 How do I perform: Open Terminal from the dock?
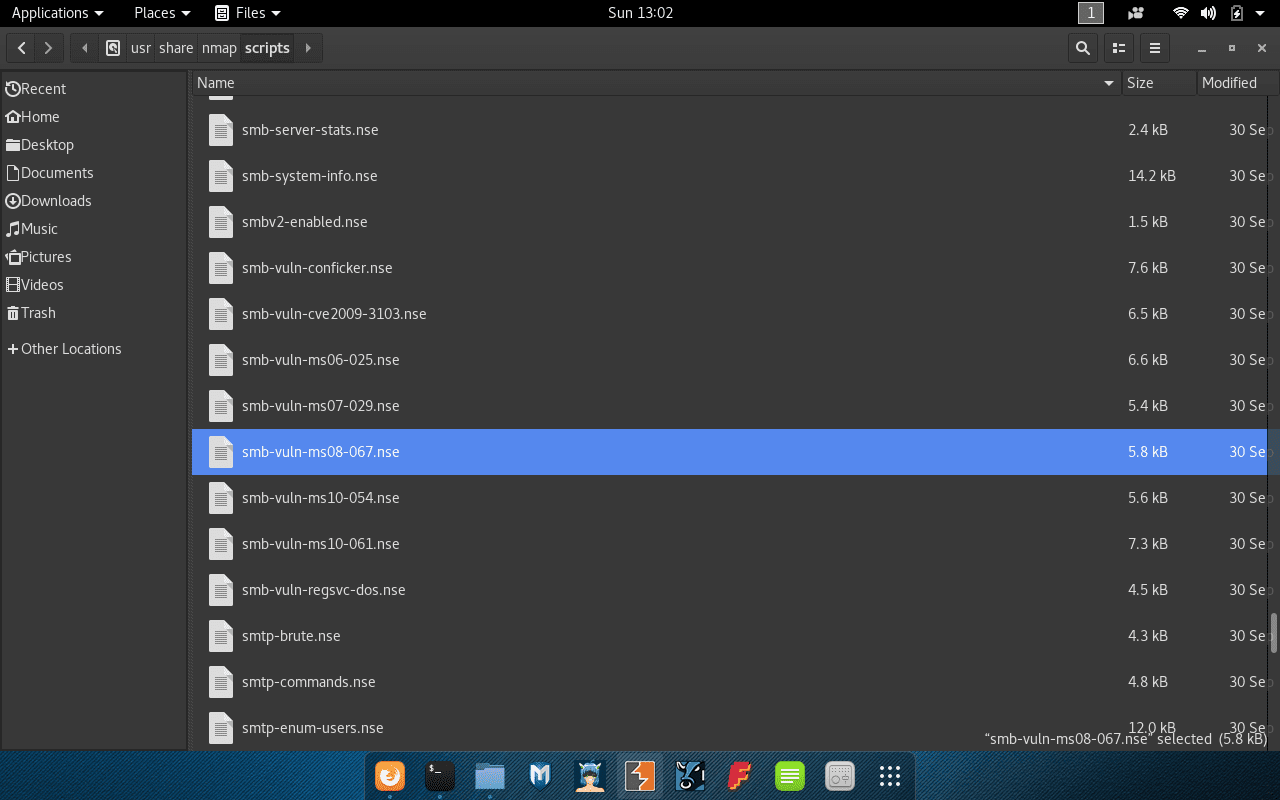(440, 776)
